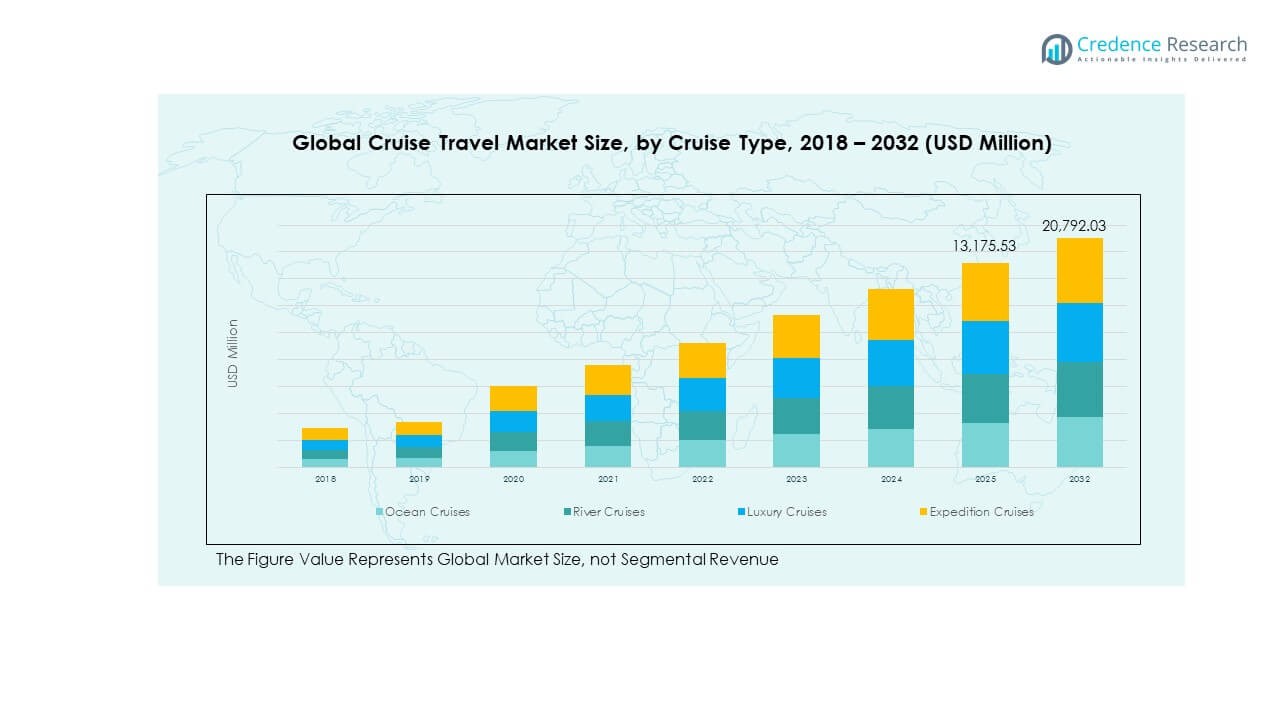Select the 2018 x-axis year label
Viewport: 1280px width, 720px height.
coord(325,480)
